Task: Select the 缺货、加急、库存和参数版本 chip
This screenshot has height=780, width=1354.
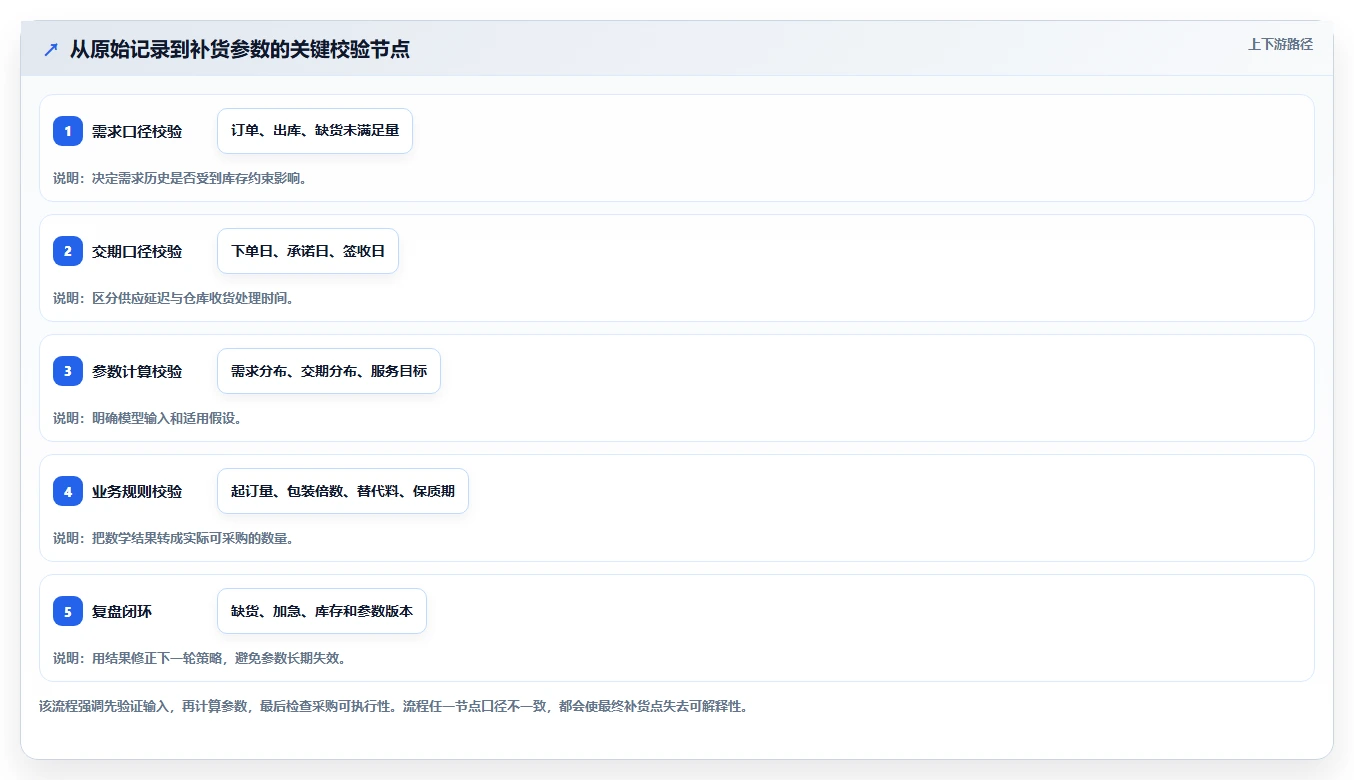Action: (322, 611)
